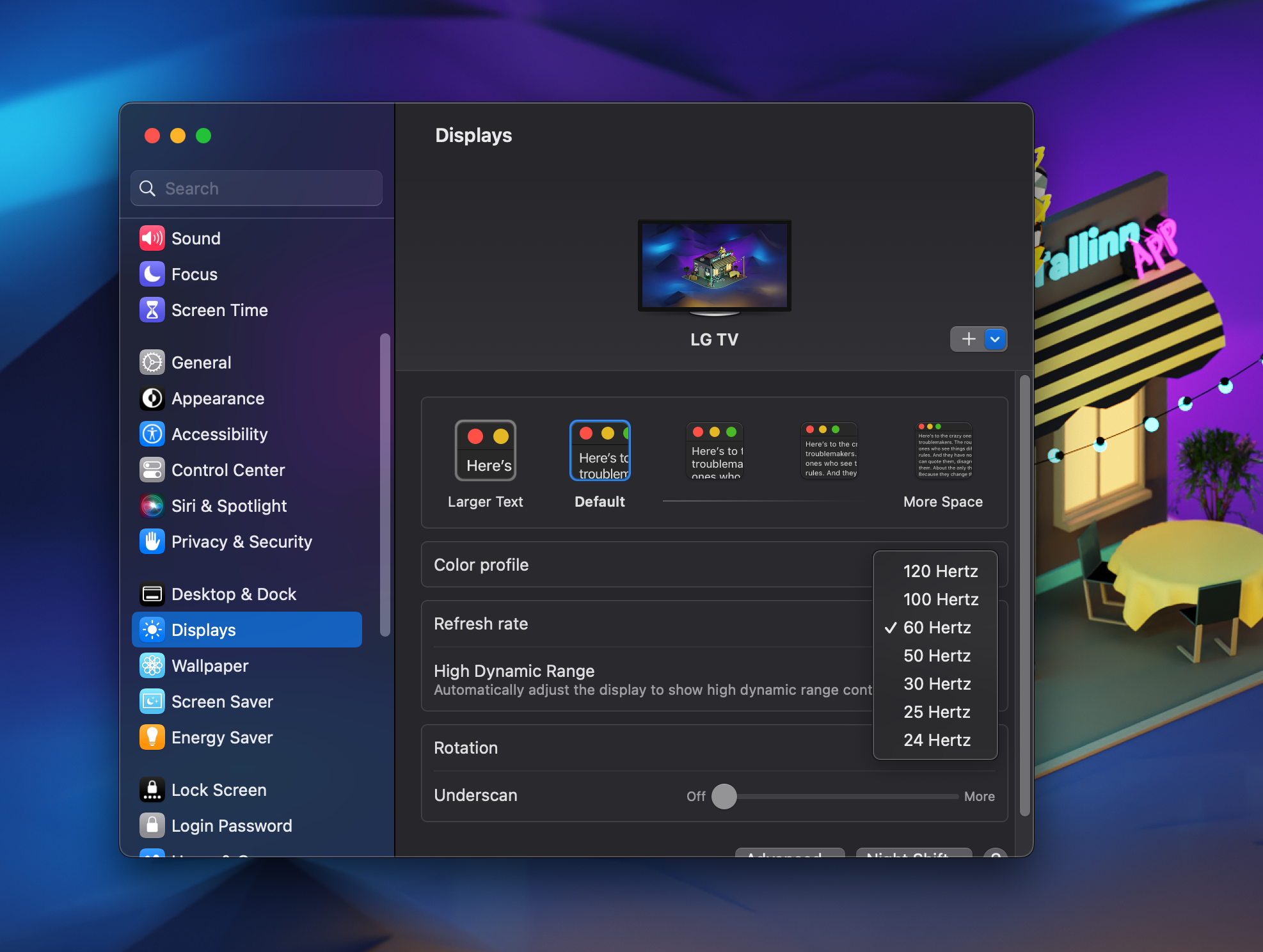Viewport: 1263px width, 952px height.
Task: Open the Lock Screen settings
Action: tap(219, 790)
